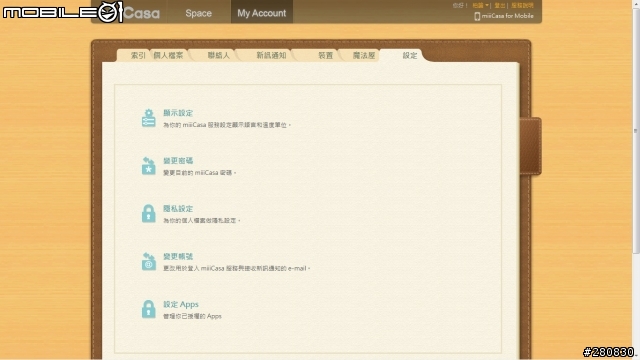This screenshot has height=360, width=640.
Task: Open the 魔法屋 tab
Action: (x=364, y=56)
